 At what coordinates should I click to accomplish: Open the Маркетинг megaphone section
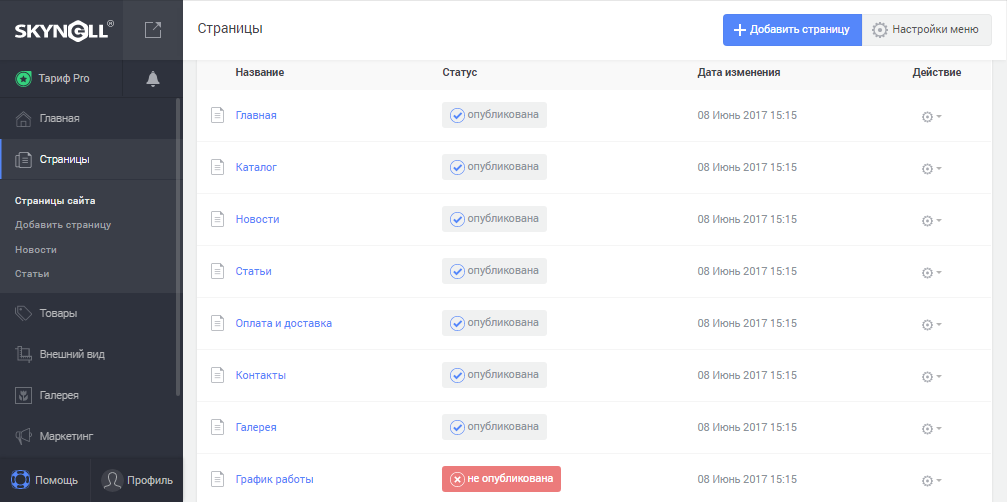(65, 436)
